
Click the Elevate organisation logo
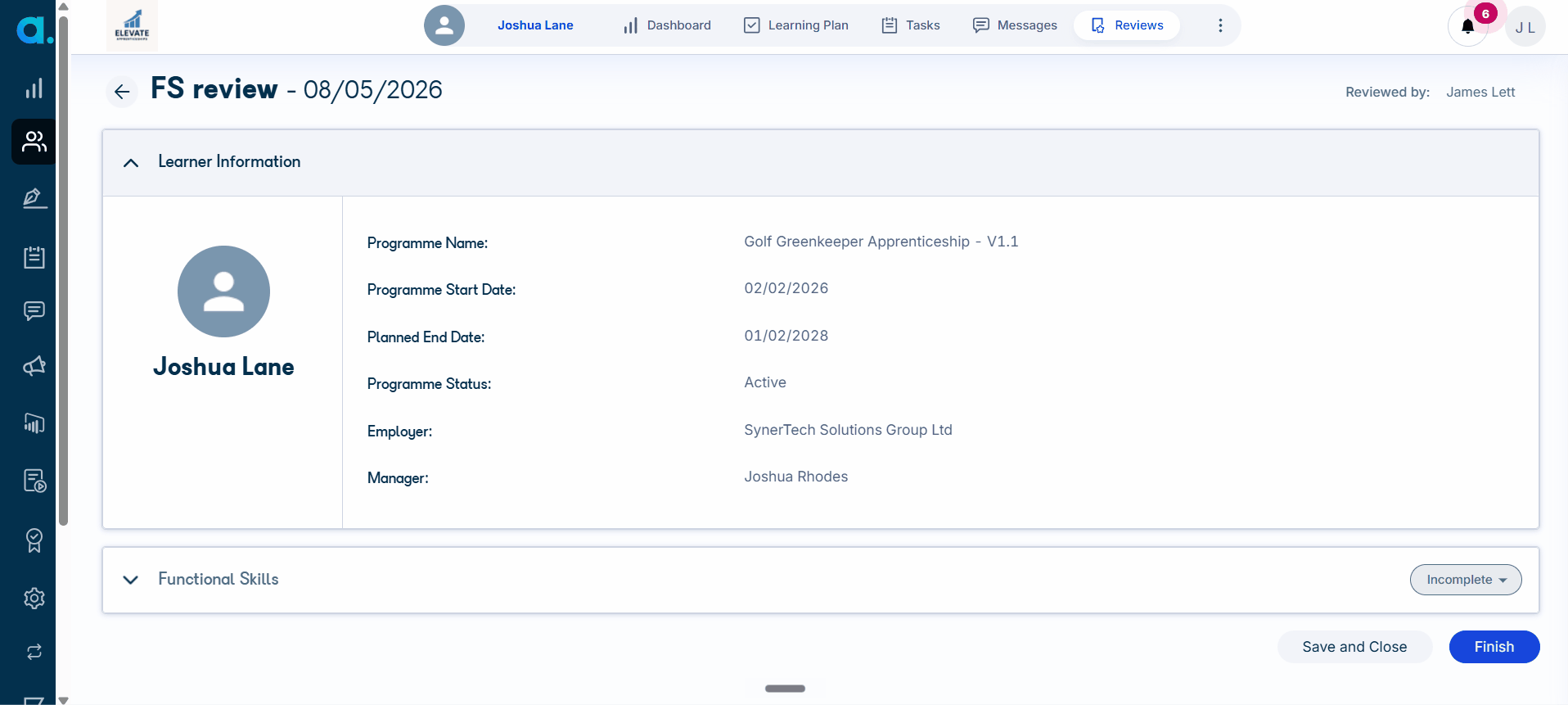(132, 25)
